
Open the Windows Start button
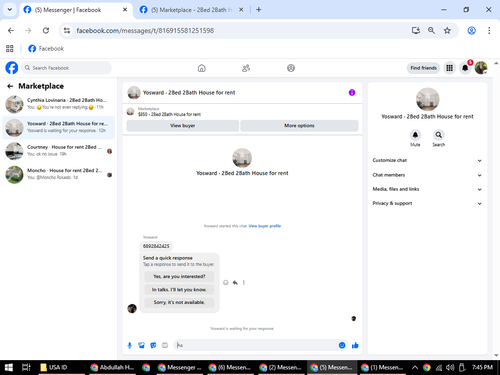point(9,368)
